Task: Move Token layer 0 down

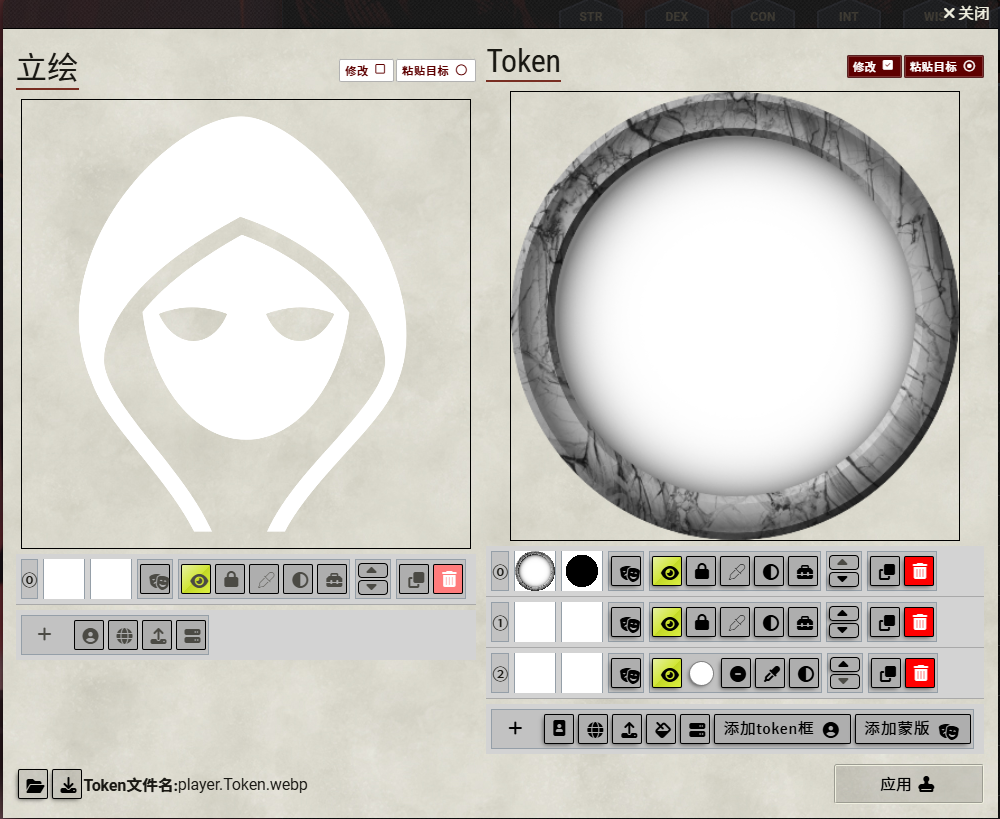Action: [x=844, y=580]
